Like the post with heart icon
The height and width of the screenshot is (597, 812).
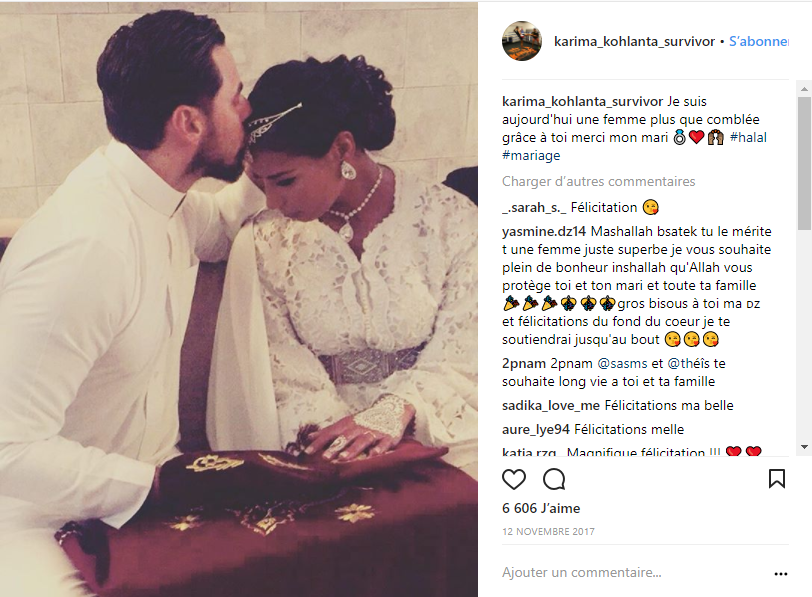click(x=514, y=479)
